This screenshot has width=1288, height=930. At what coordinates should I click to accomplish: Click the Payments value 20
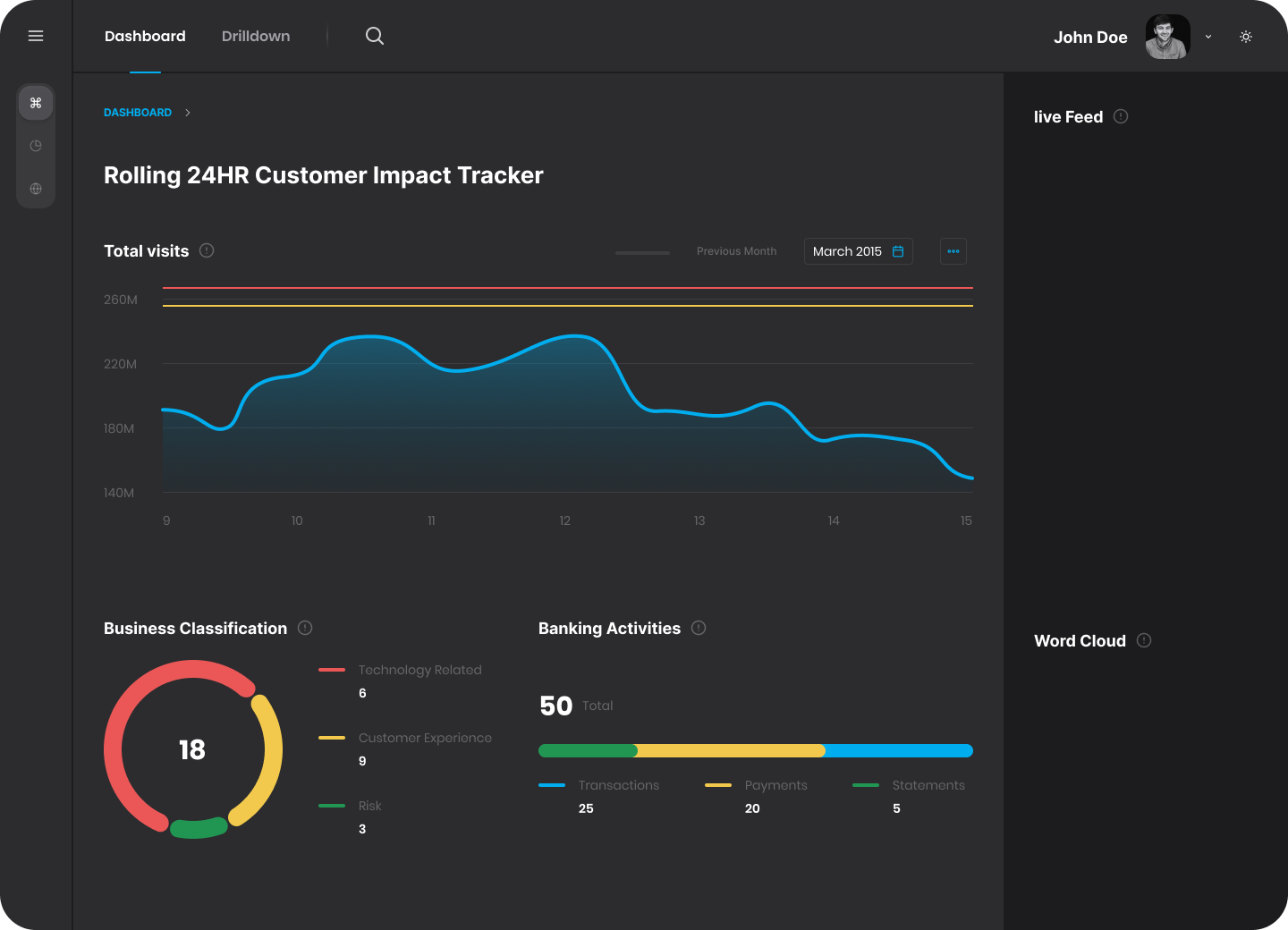pos(752,808)
